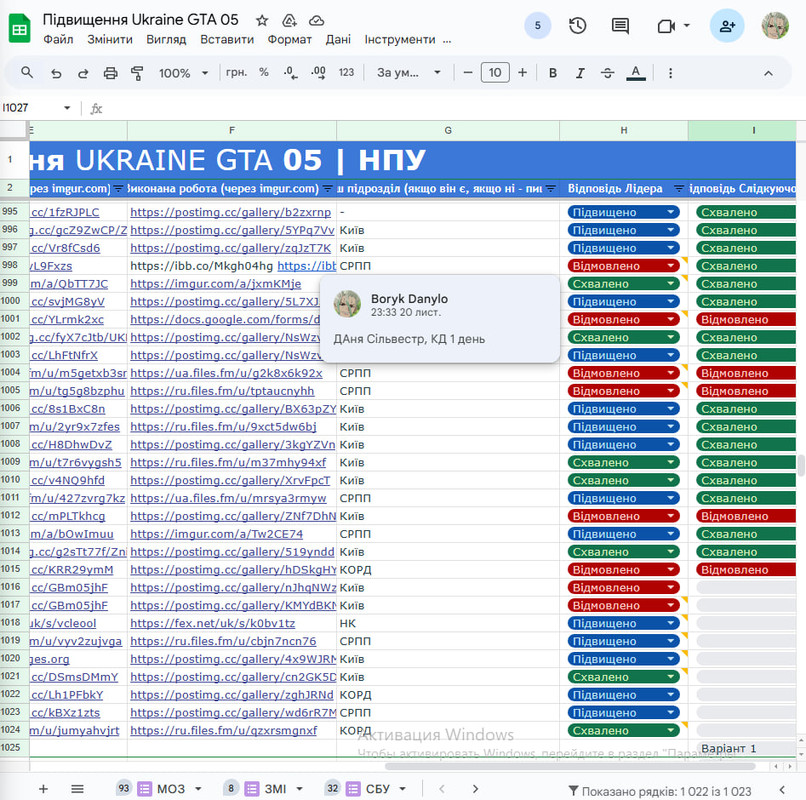The image size is (806, 800).
Task: Increase decimal places
Action: tap(318, 73)
